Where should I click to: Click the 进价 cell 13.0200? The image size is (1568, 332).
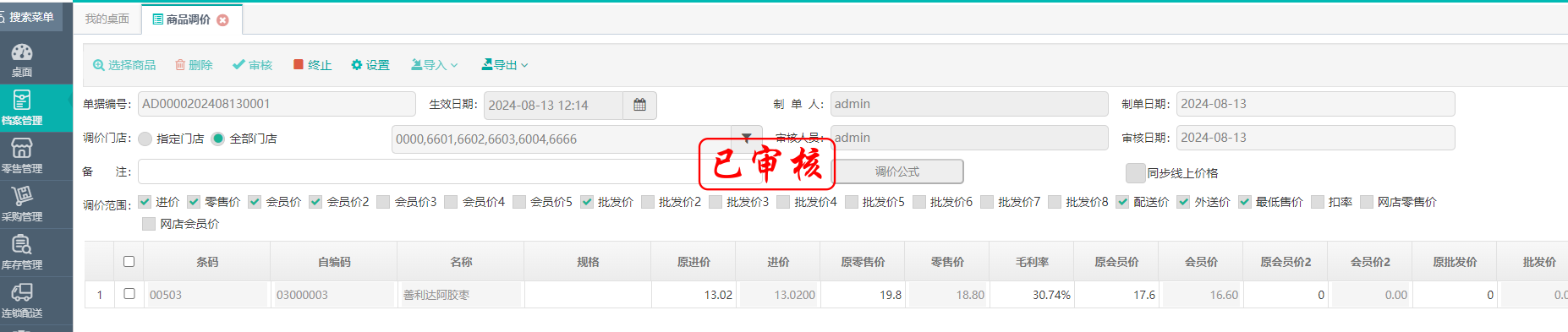click(778, 295)
